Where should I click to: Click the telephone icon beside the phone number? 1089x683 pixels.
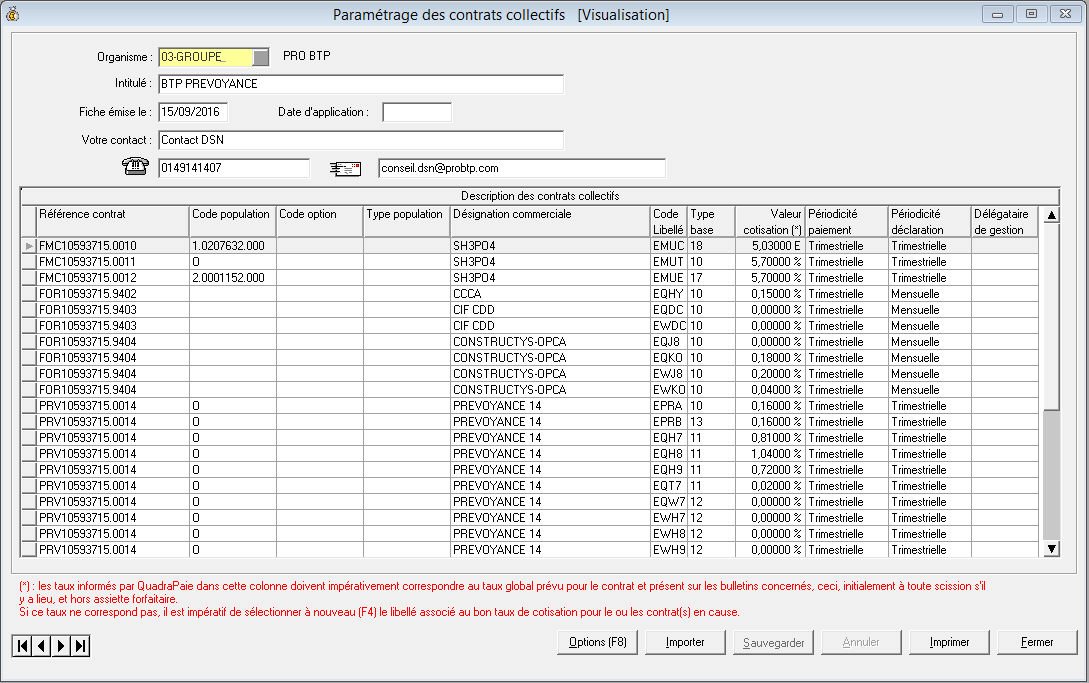[x=135, y=168]
